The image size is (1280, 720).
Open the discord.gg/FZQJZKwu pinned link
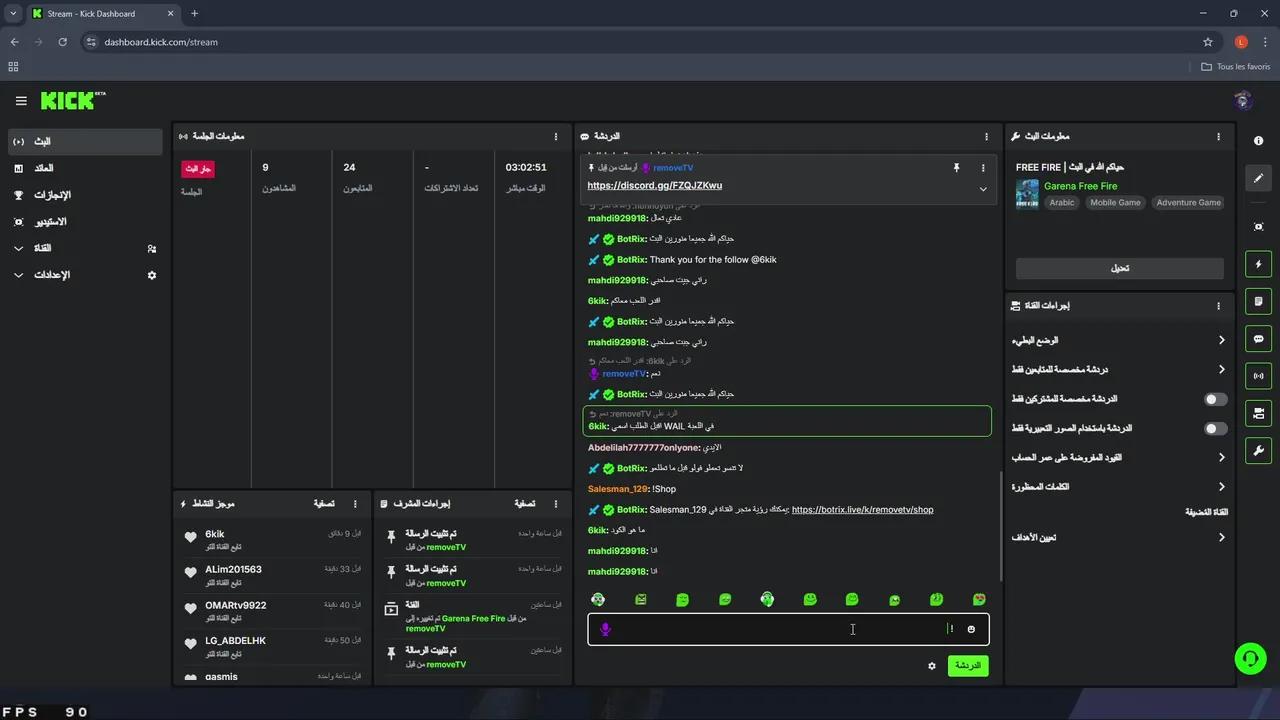(654, 186)
